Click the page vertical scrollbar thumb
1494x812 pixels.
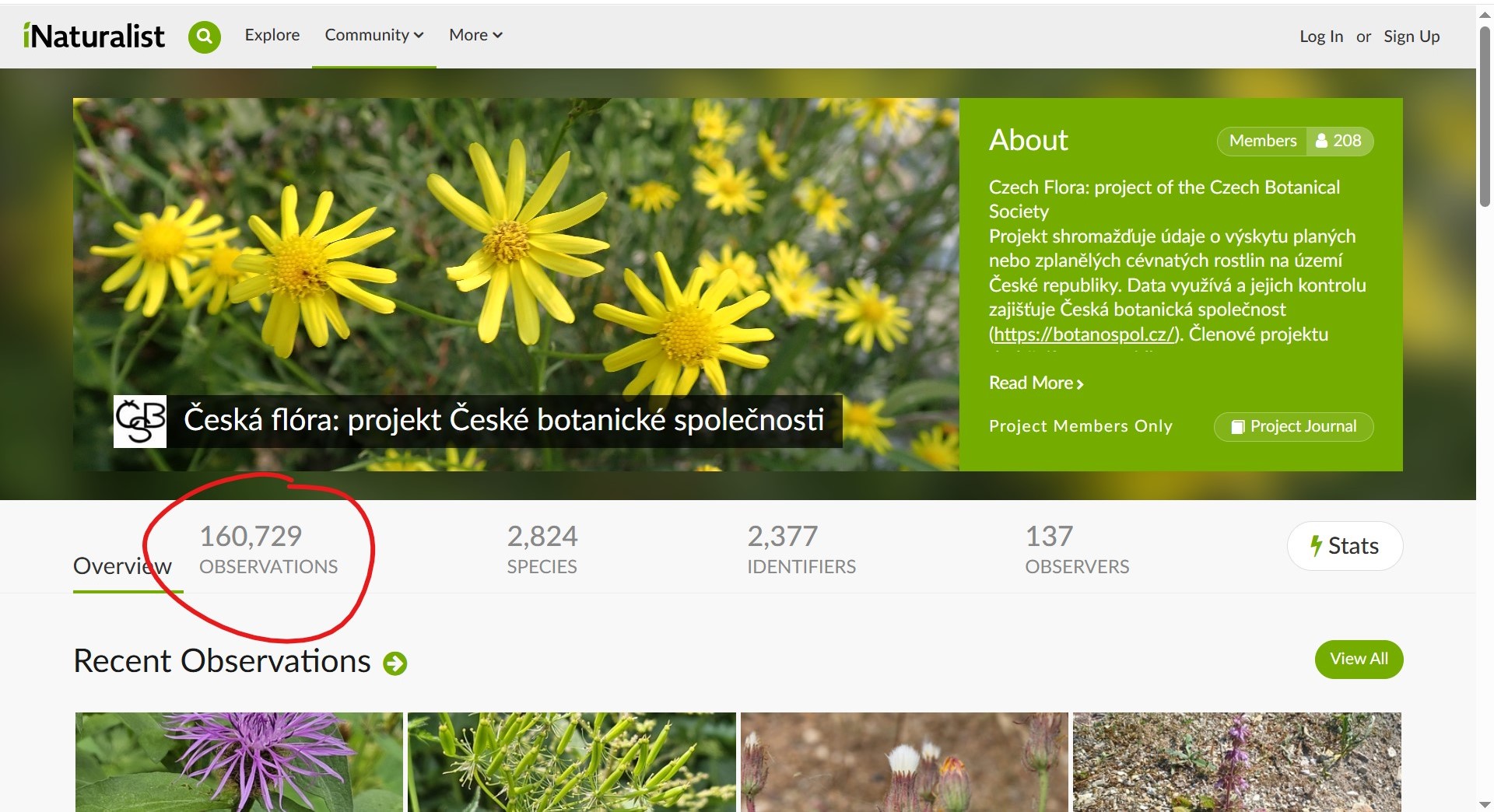pos(1485,117)
